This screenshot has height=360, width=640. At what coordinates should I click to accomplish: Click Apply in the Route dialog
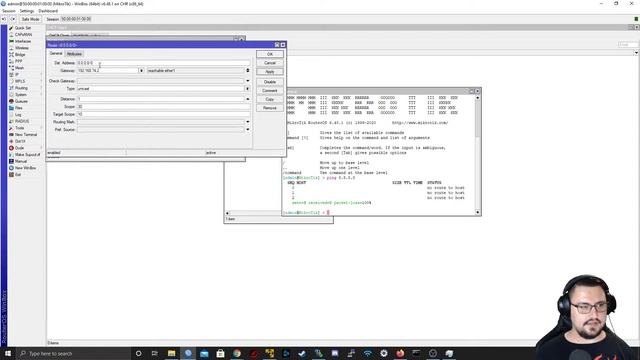click(270, 72)
